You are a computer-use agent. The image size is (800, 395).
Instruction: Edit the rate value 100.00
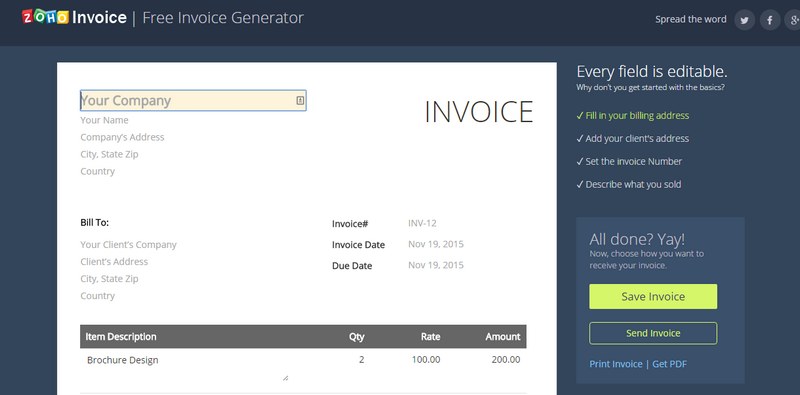[426, 360]
